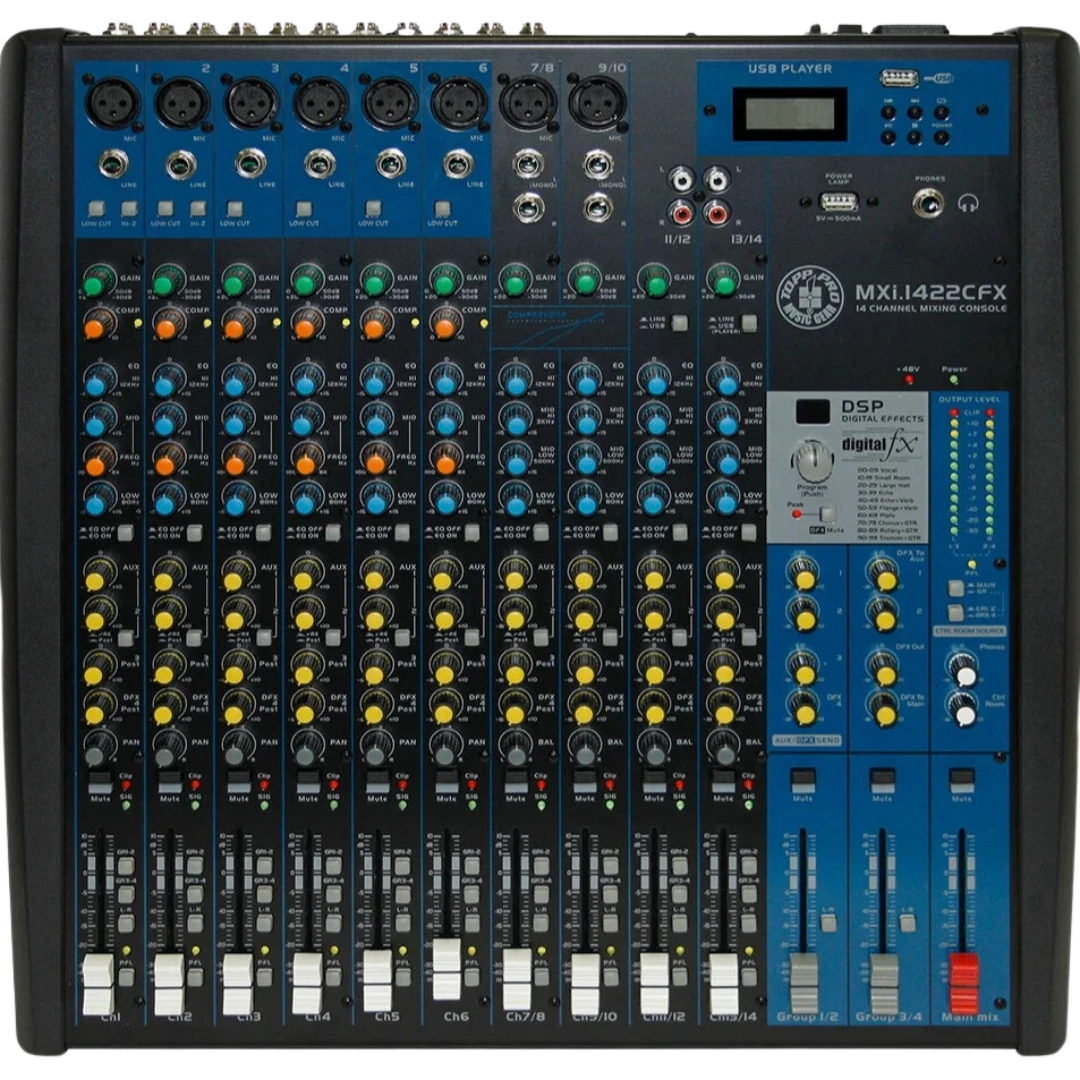This screenshot has height=1080, width=1080.
Task: Click the headphone jack labeled Phones
Action: (928, 203)
